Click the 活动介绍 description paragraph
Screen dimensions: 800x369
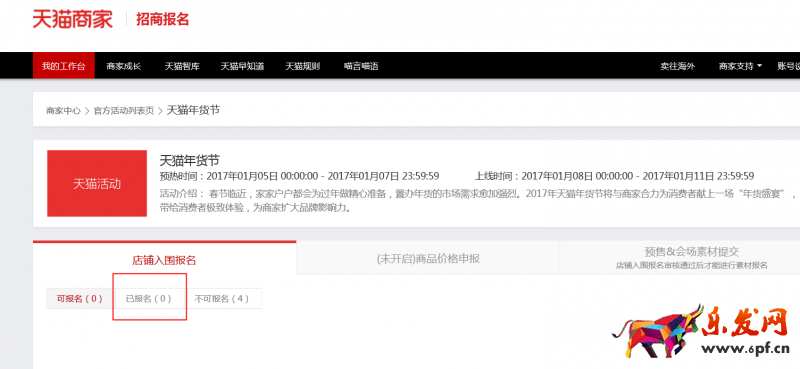[x=479, y=202]
